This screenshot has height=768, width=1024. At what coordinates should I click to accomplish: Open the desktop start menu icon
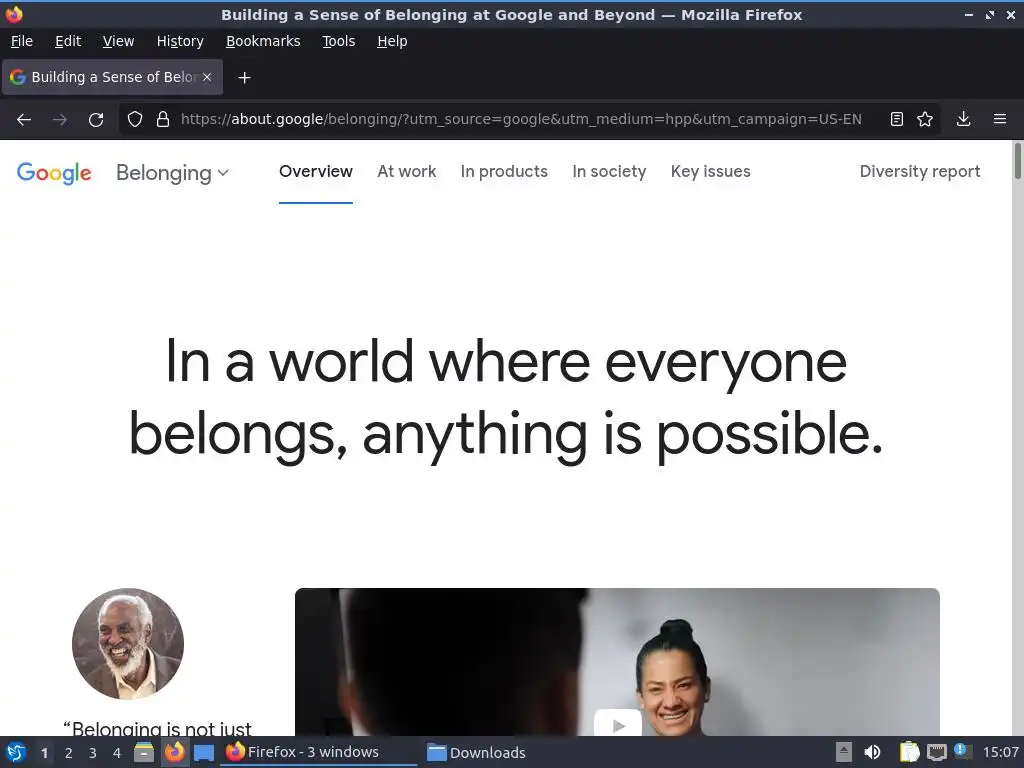[x=16, y=752]
